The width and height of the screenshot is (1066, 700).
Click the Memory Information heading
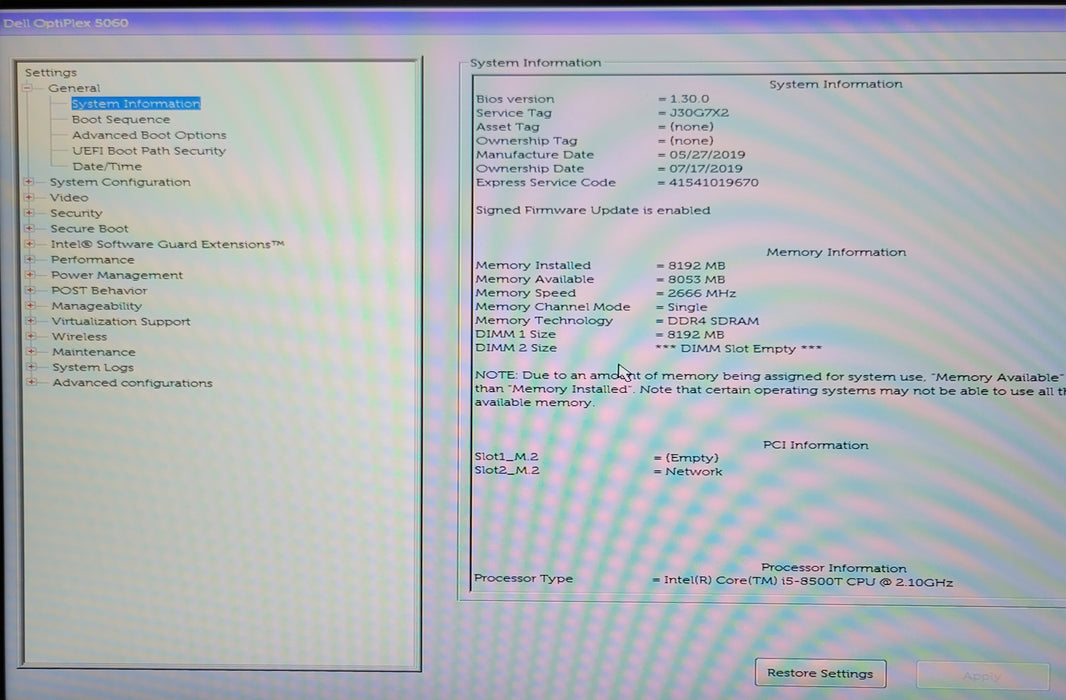(x=836, y=251)
